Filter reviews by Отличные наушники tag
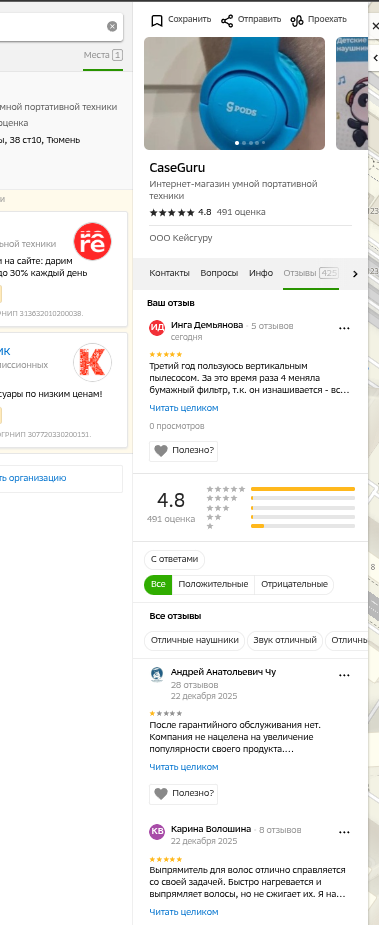This screenshot has width=379, height=925. [x=194, y=641]
